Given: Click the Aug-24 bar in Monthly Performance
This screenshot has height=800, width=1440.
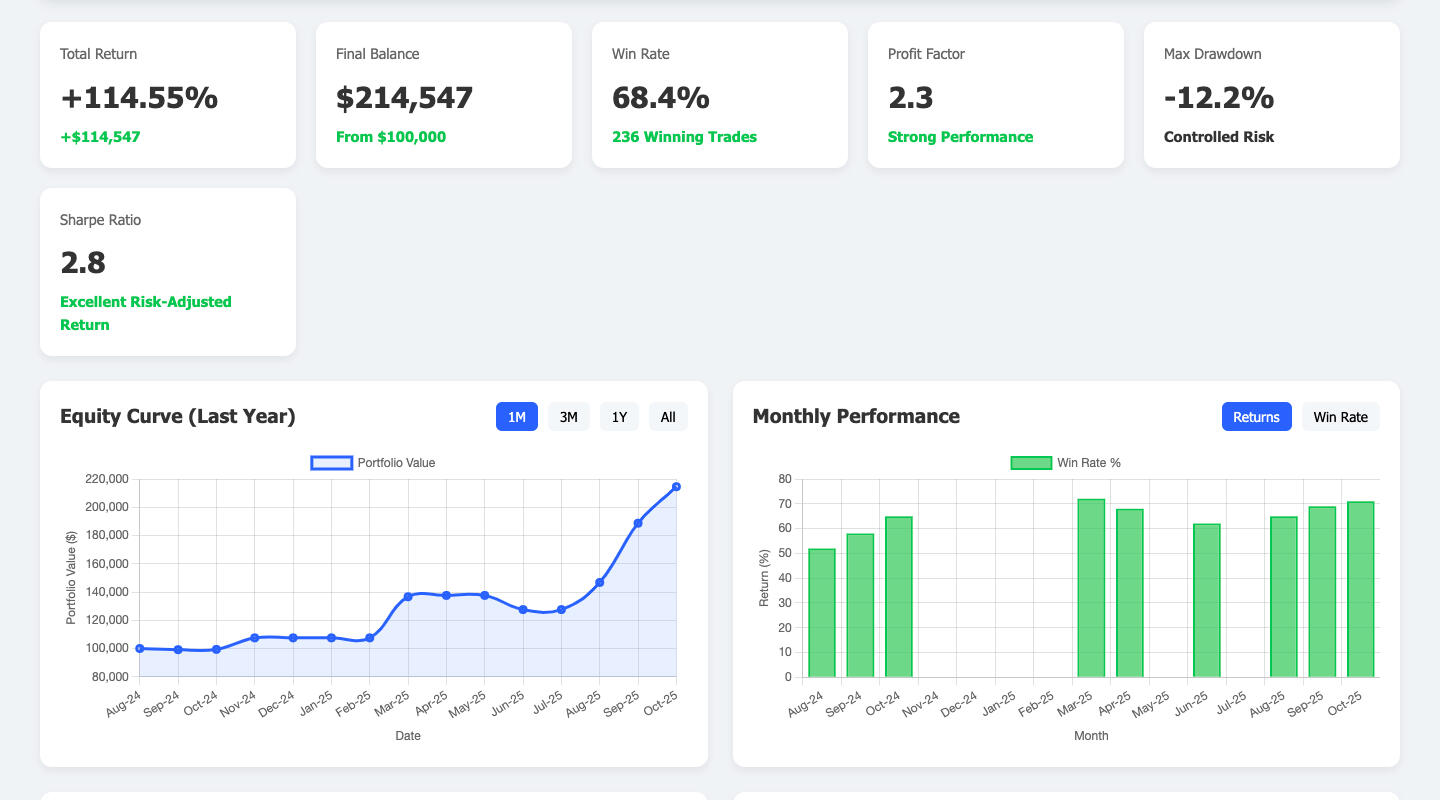Looking at the screenshot, I should point(822,613).
